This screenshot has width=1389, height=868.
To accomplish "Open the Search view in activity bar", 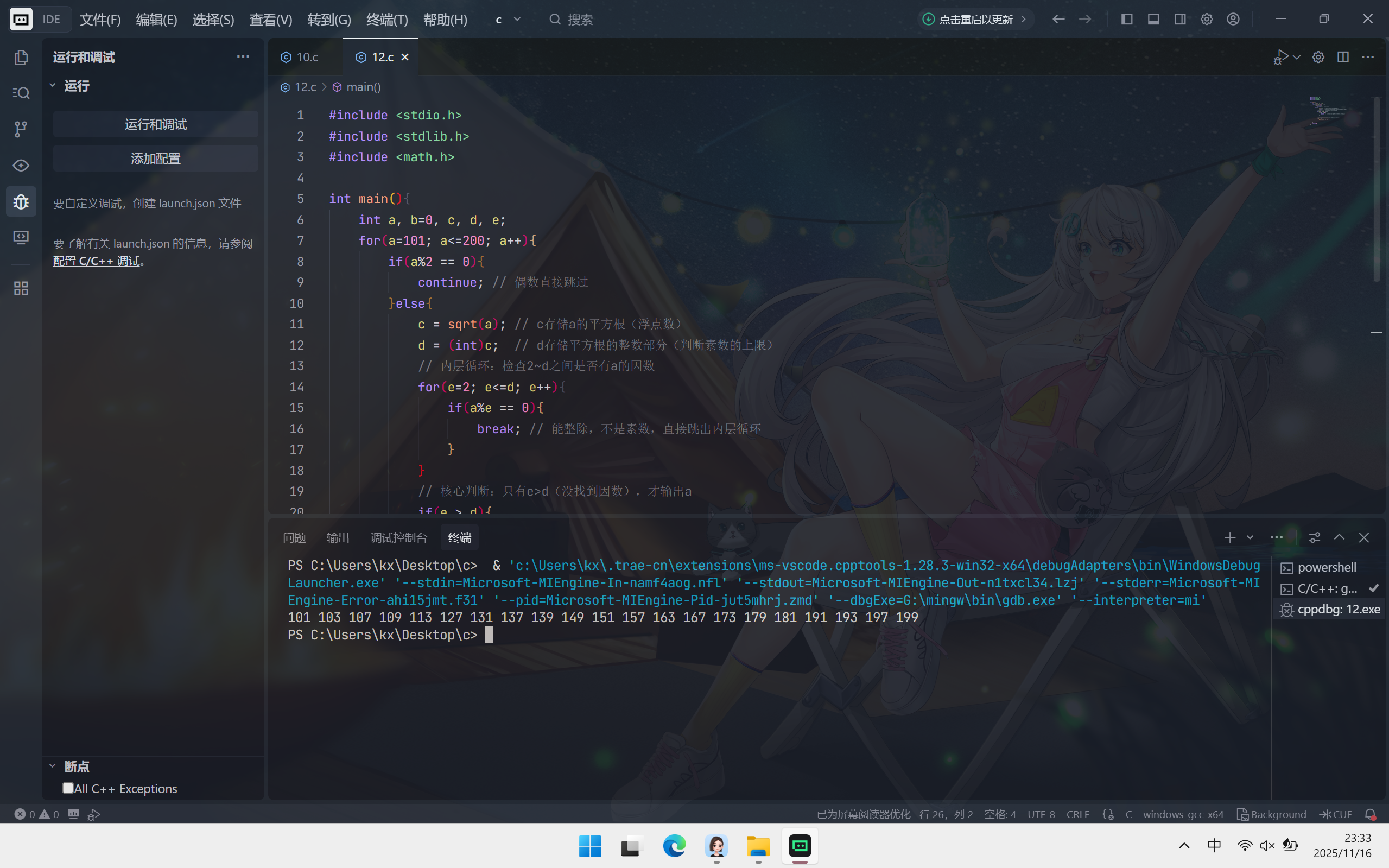I will coord(21,93).
